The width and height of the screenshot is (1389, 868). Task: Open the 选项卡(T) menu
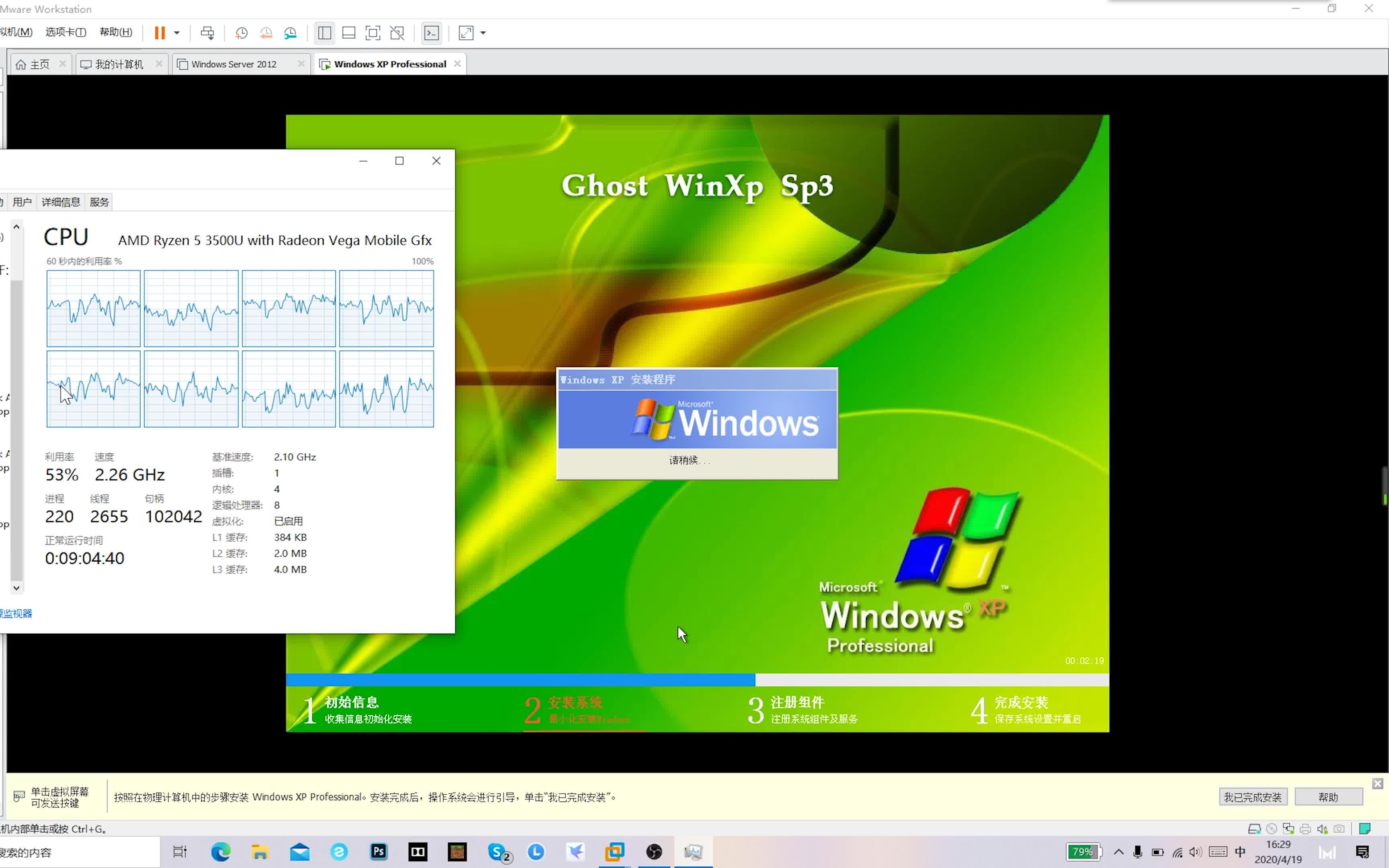click(x=66, y=32)
